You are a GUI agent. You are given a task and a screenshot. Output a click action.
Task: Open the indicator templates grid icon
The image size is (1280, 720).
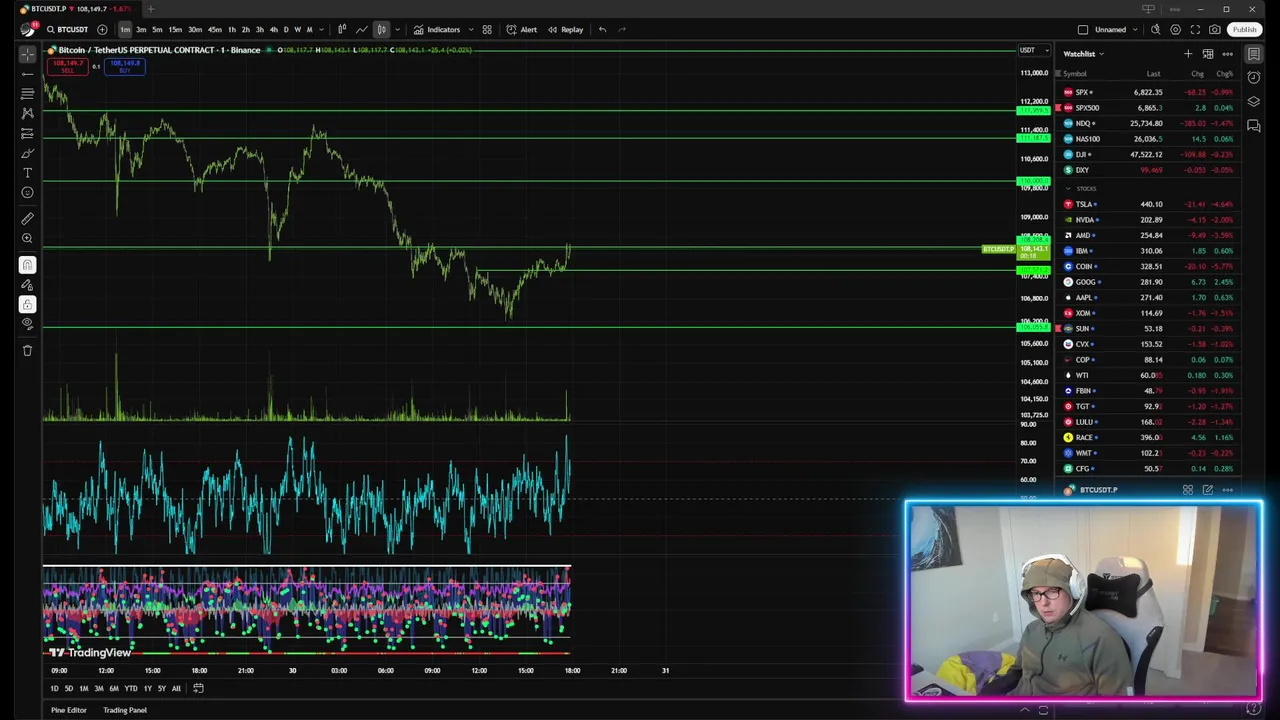pos(487,30)
